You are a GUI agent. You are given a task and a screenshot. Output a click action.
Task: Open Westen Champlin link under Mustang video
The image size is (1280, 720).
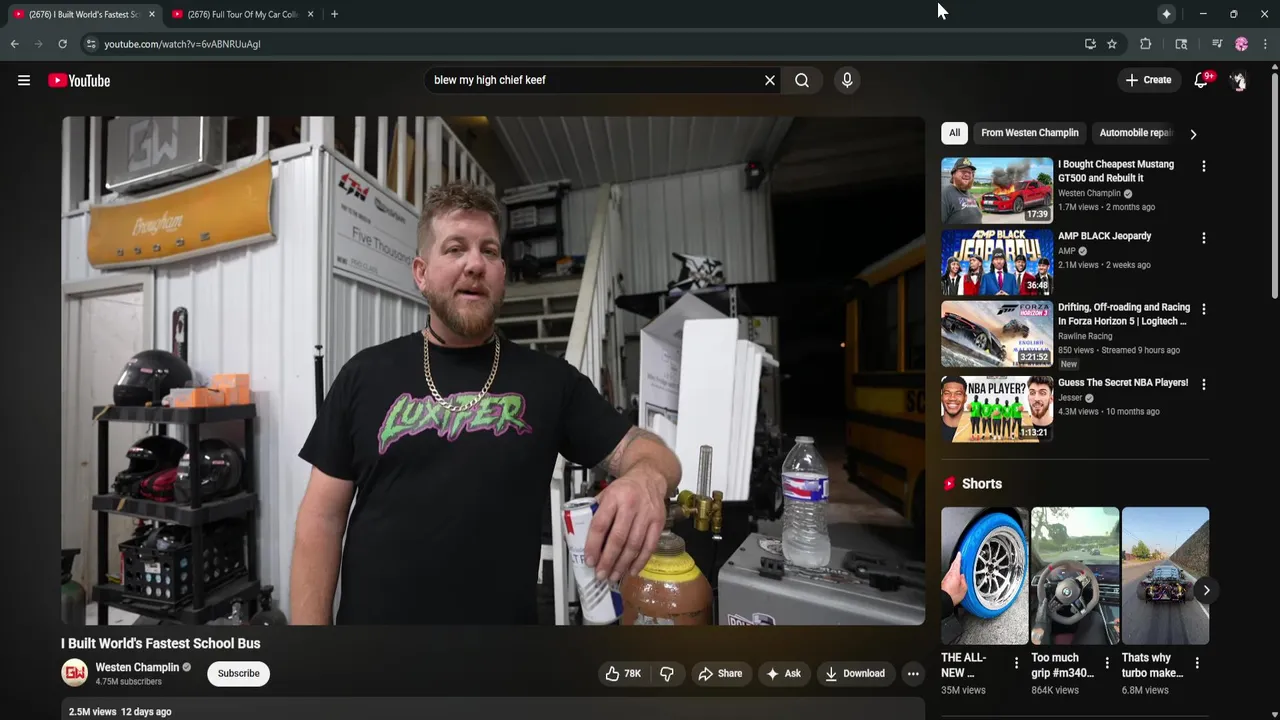(x=1089, y=193)
